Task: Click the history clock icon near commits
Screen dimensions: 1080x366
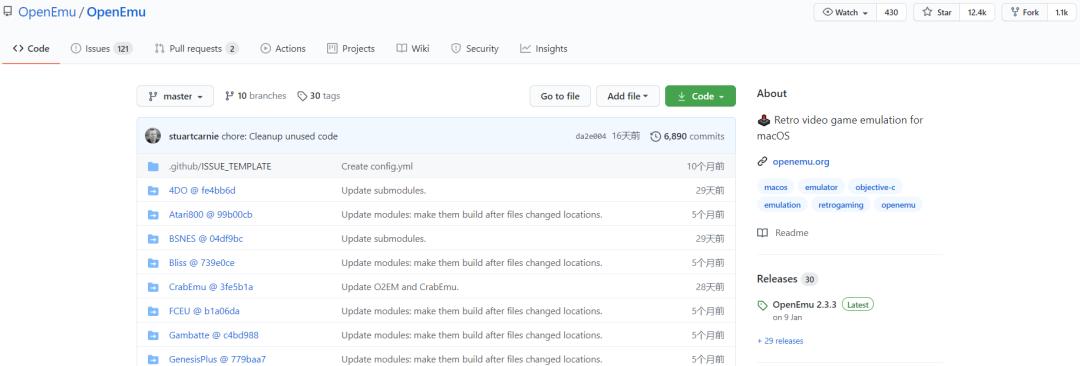Action: click(655, 136)
